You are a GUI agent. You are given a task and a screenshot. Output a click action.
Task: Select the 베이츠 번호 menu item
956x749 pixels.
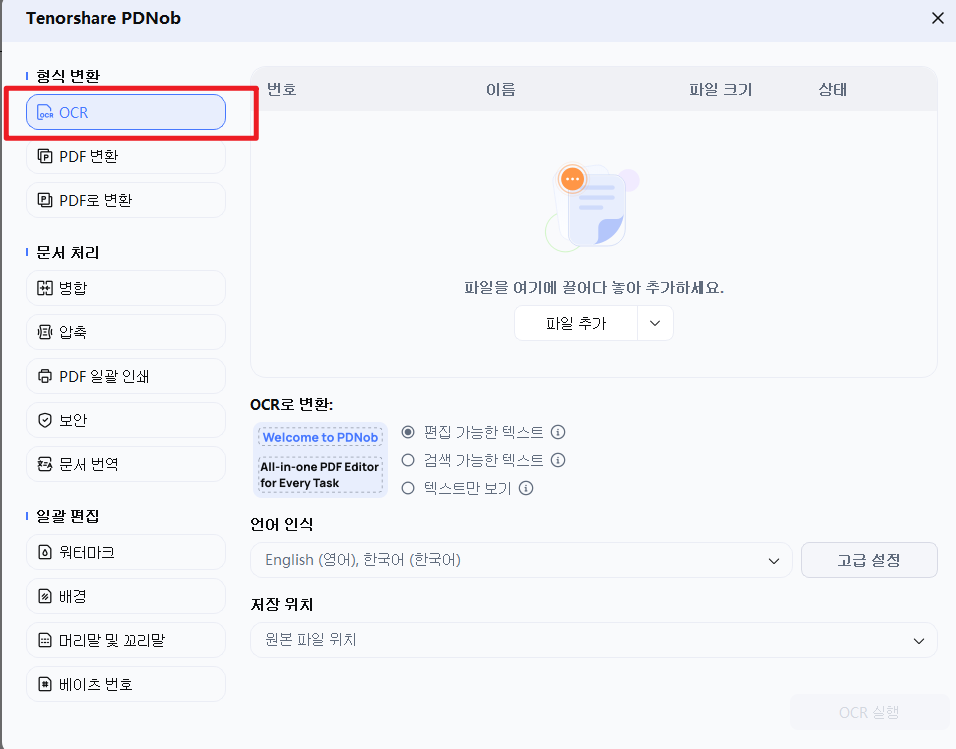(126, 684)
